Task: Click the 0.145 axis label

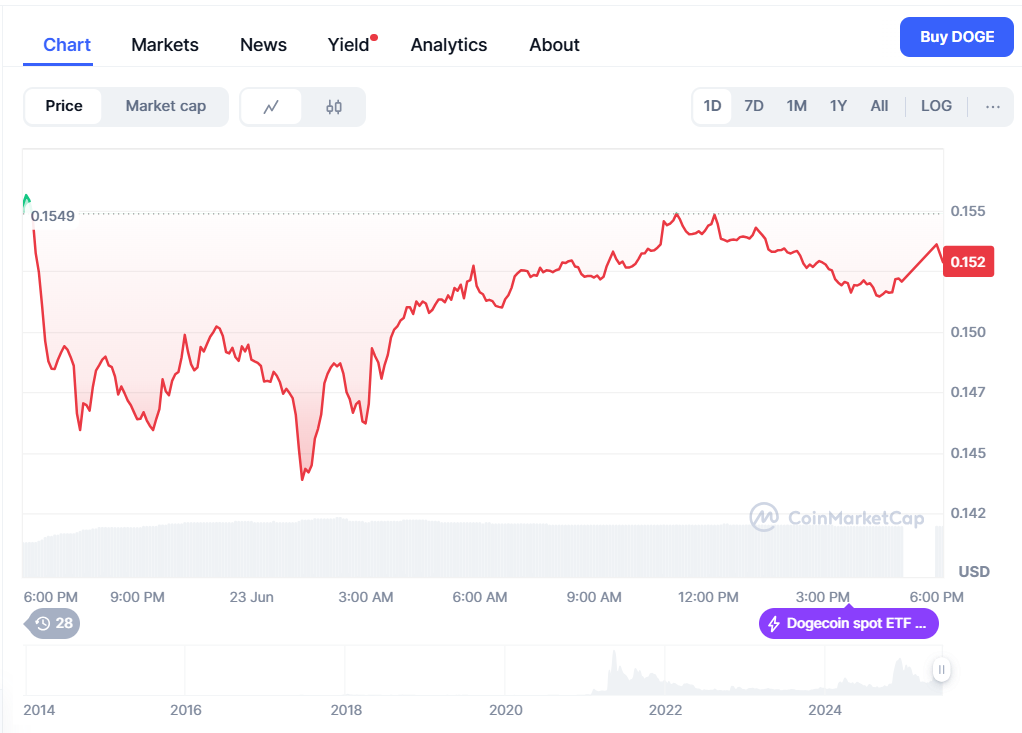Action: point(968,453)
